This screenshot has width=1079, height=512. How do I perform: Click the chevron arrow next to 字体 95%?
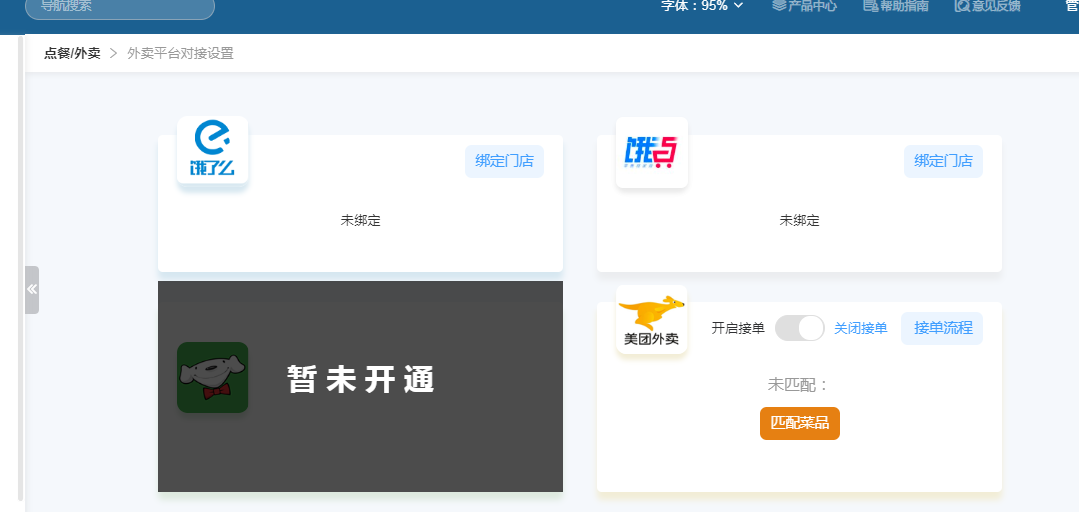[738, 5]
